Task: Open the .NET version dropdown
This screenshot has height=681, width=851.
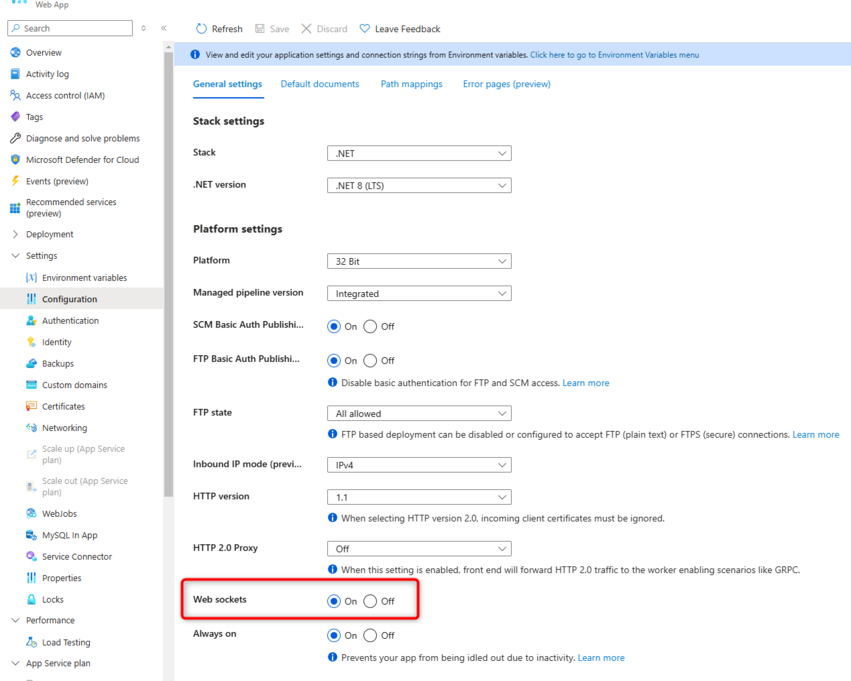Action: (419, 186)
